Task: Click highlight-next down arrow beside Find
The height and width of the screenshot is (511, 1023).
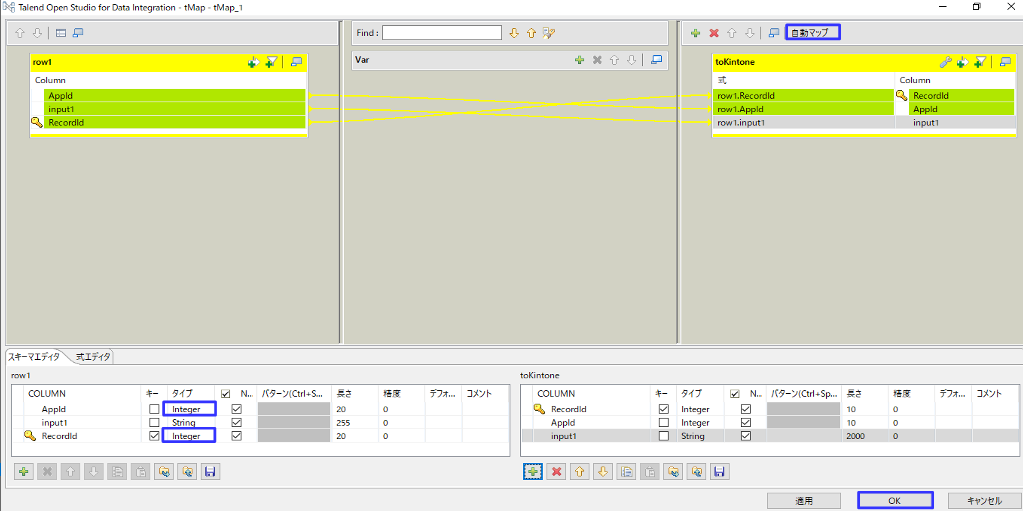Action: tap(514, 33)
